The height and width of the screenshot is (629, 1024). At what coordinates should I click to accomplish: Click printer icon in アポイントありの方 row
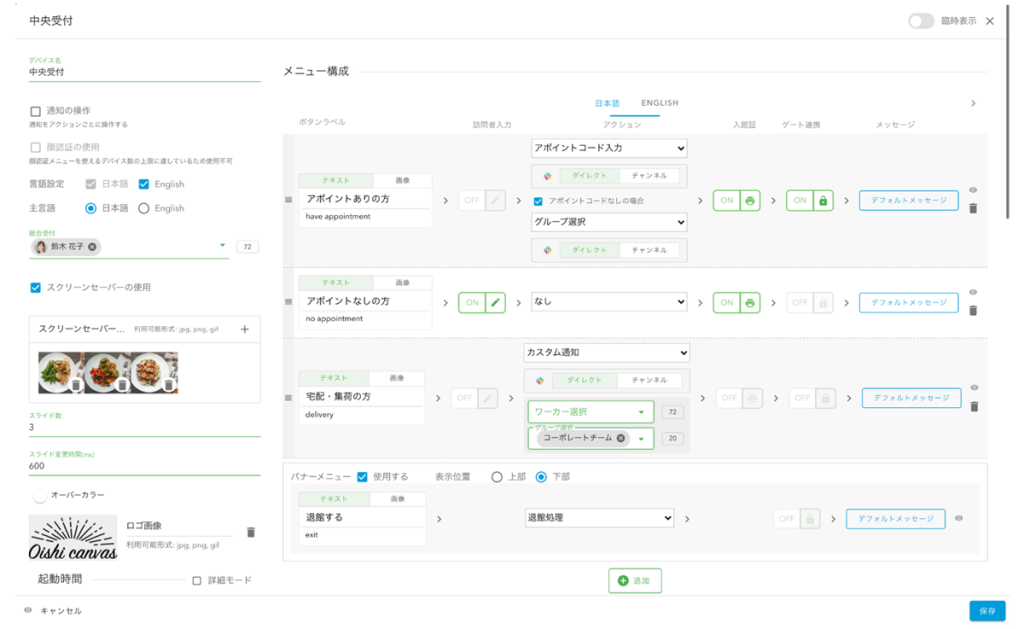tap(751, 201)
